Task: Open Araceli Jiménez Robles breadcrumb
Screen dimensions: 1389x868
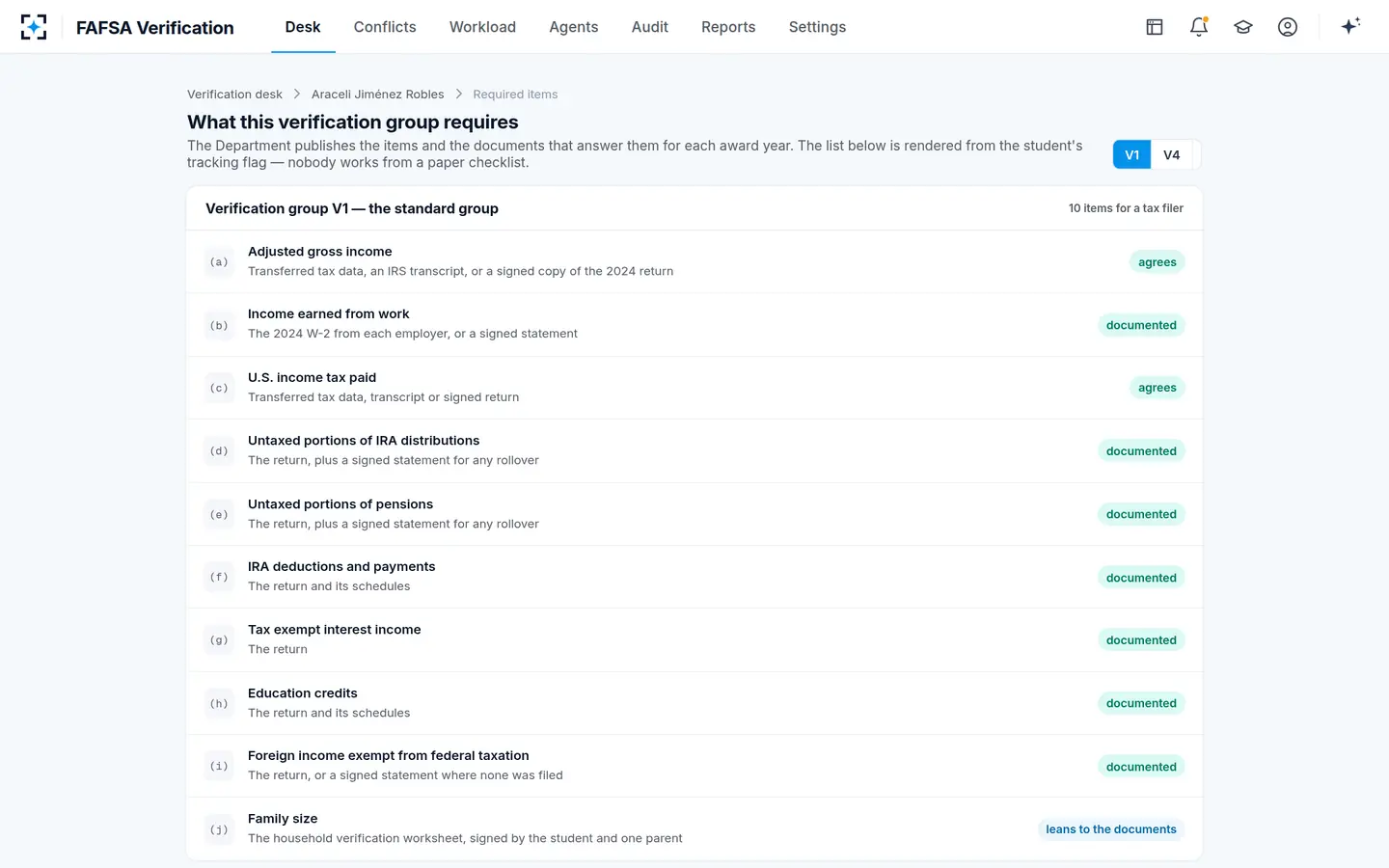Action: point(378,95)
